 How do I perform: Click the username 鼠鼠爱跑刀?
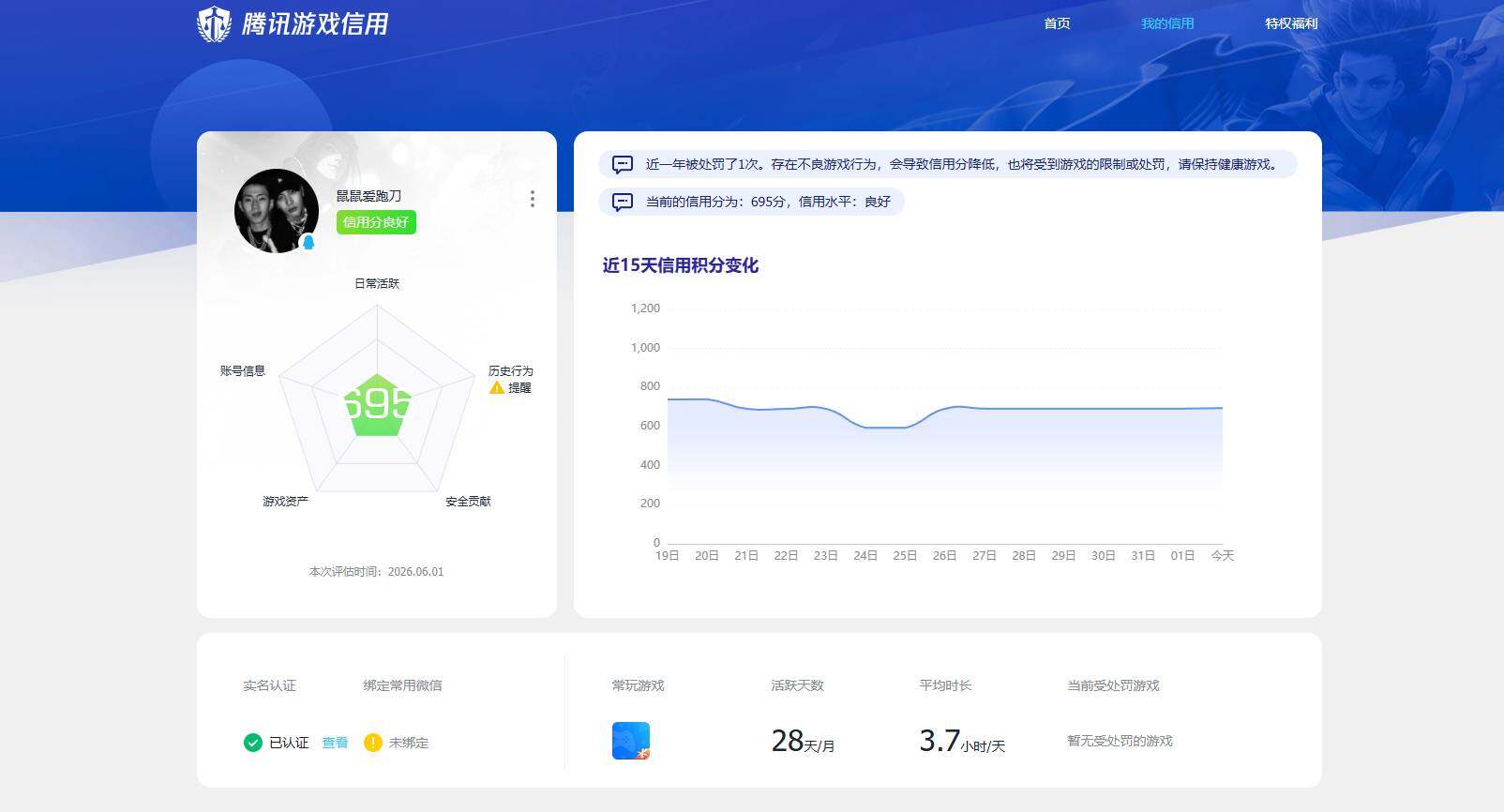click(x=368, y=196)
